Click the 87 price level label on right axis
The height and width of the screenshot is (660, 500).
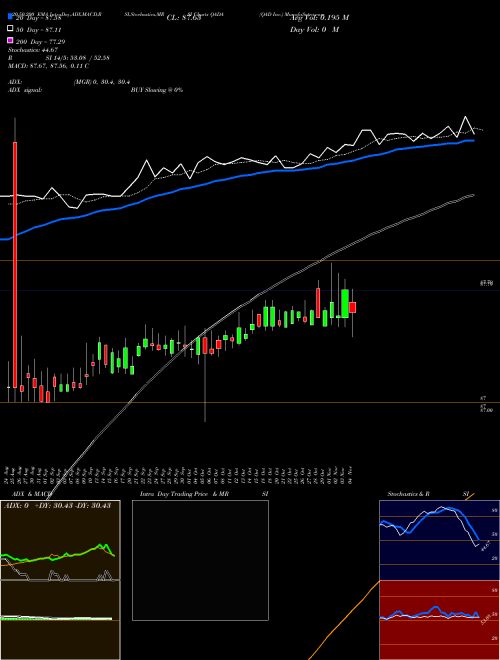tap(483, 398)
